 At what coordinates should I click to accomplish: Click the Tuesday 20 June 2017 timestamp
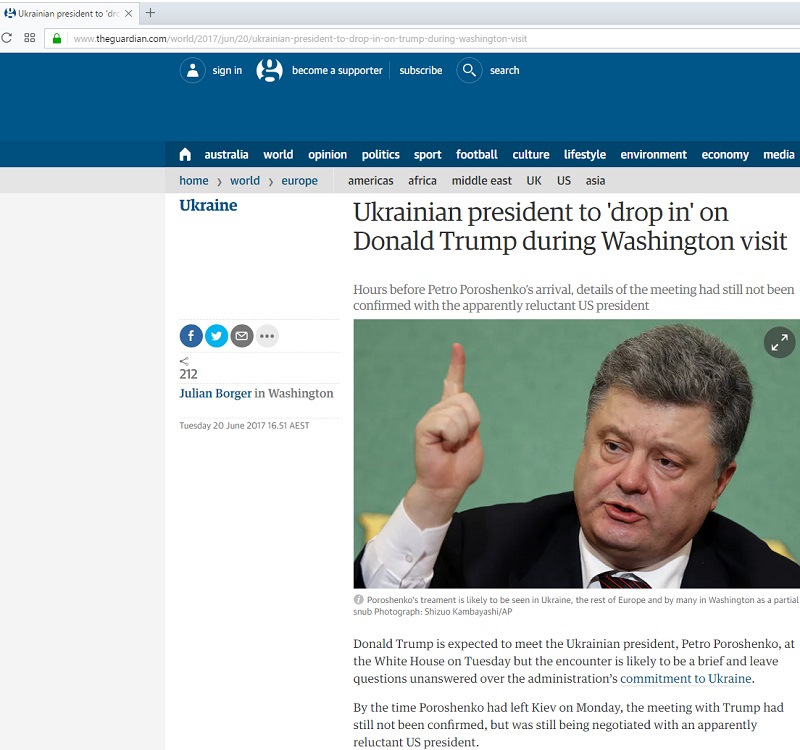(x=244, y=426)
